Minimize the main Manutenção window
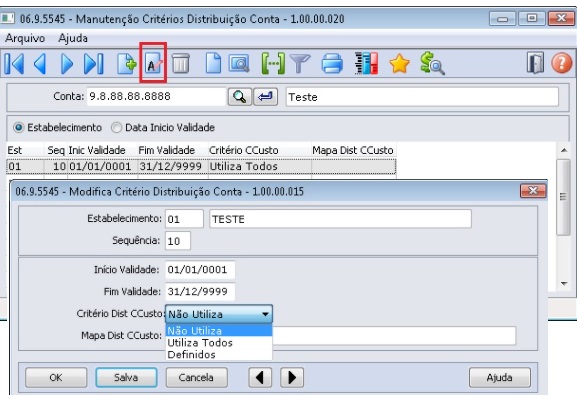The width and height of the screenshot is (577, 396). (502, 18)
